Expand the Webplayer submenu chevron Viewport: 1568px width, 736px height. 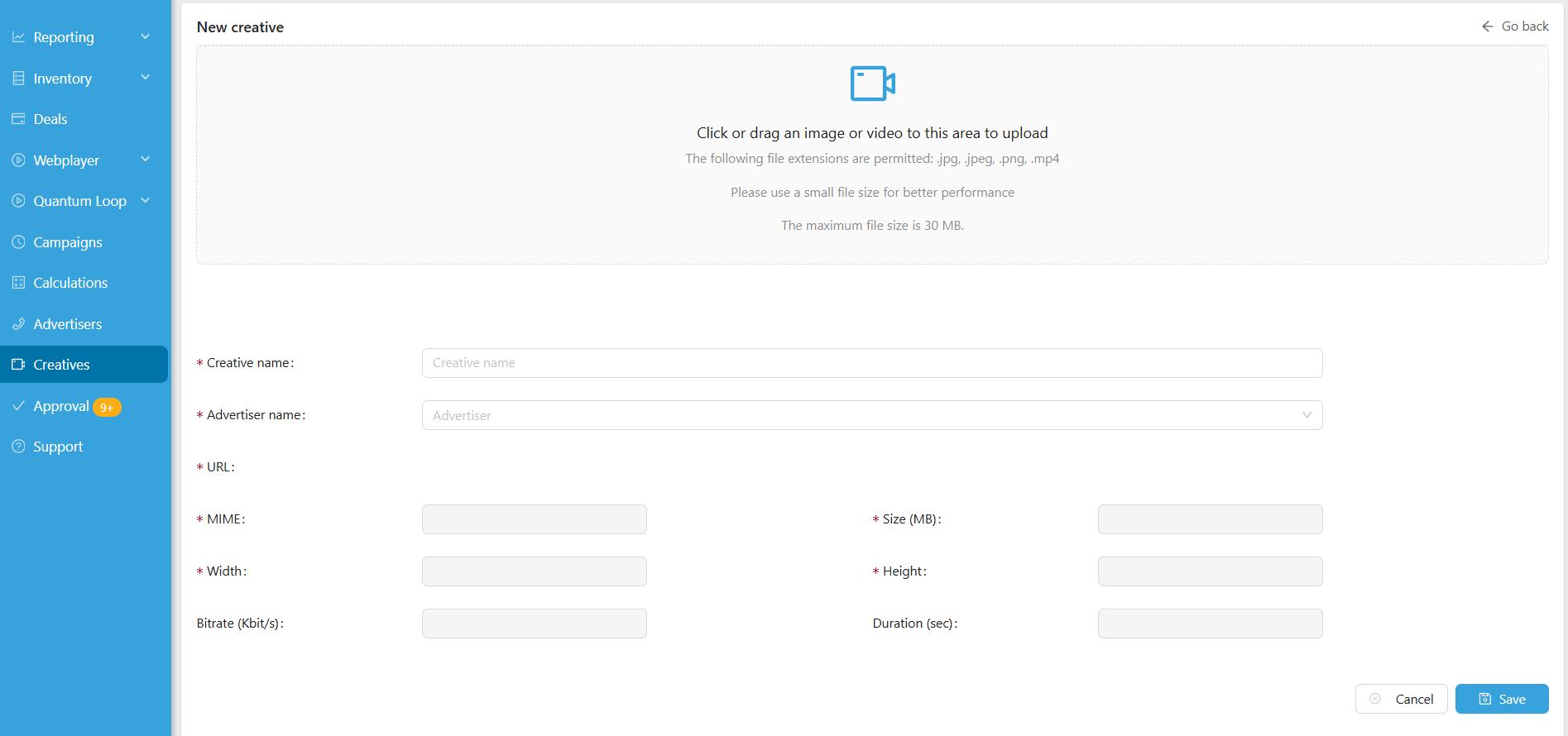pos(146,160)
